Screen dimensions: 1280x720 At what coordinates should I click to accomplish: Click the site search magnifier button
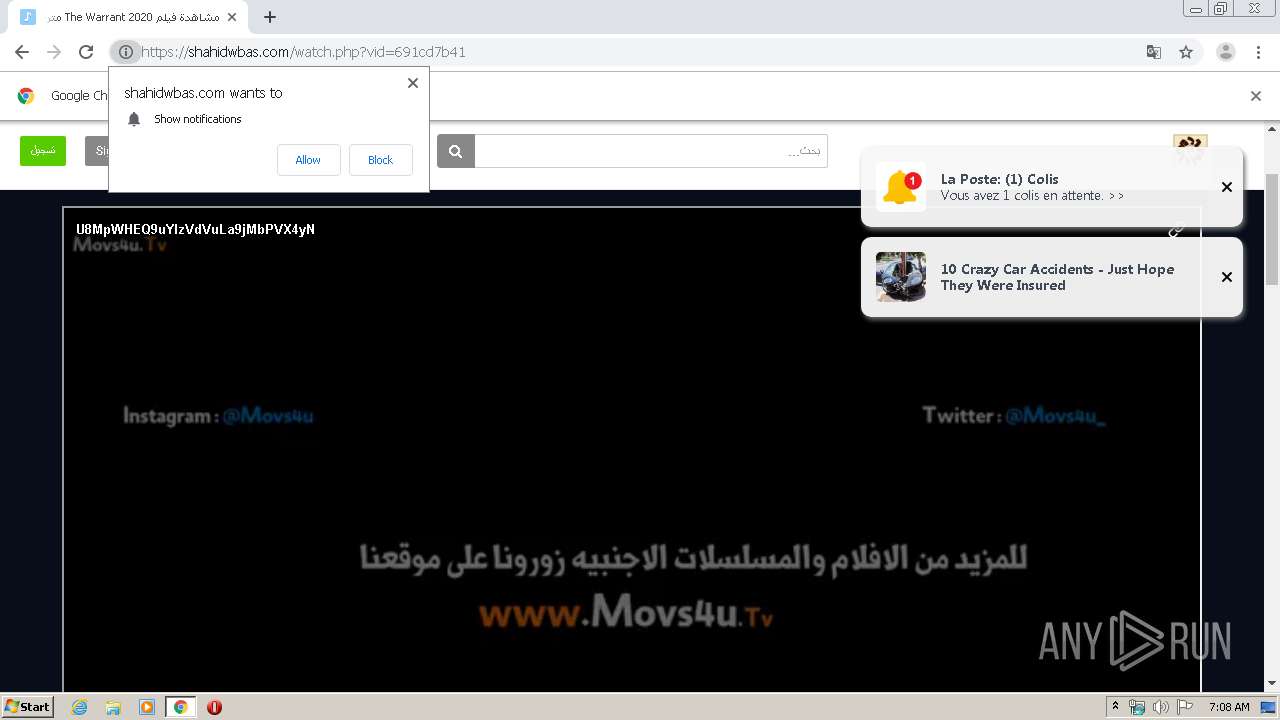[x=455, y=151]
